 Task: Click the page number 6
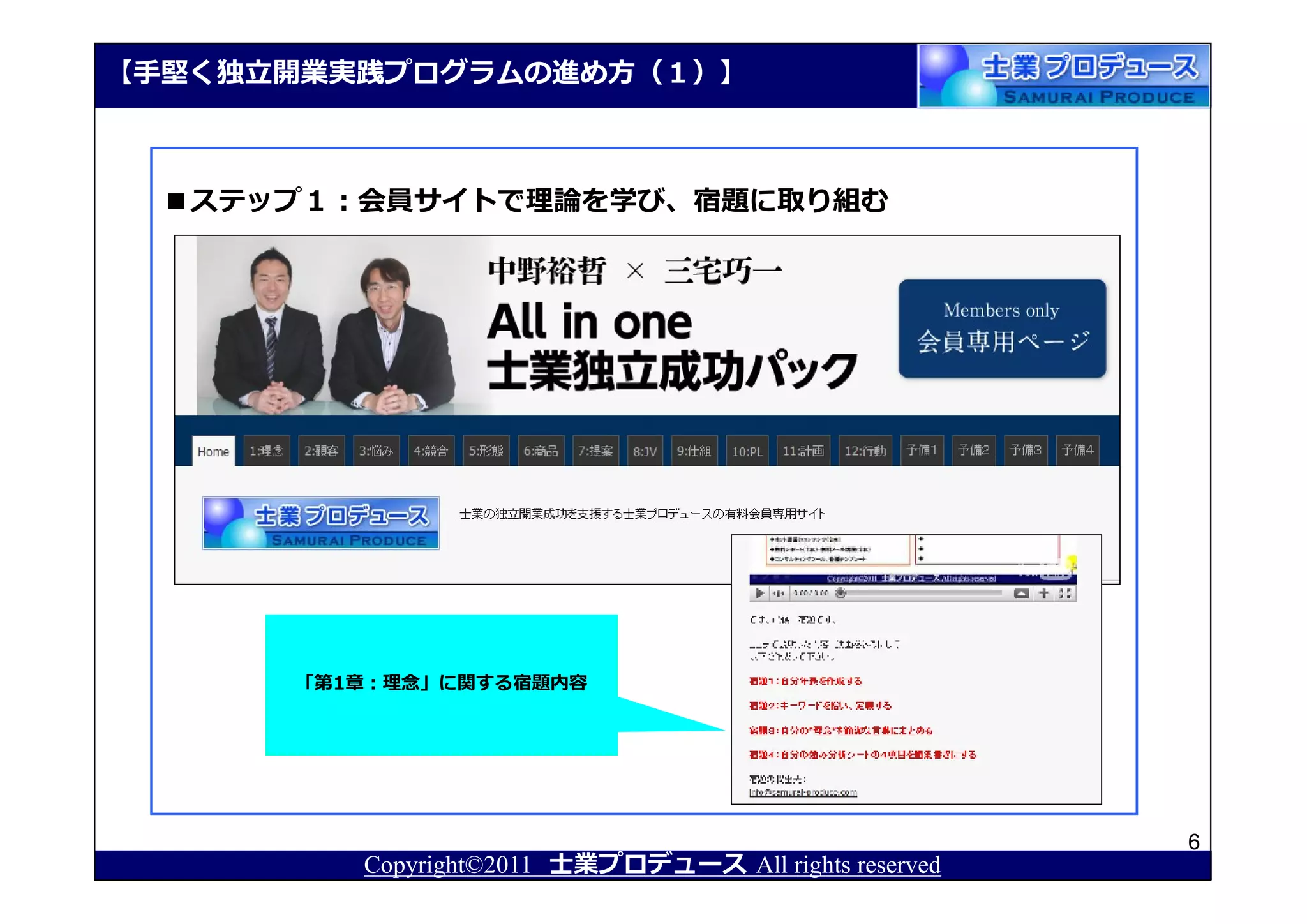[x=1193, y=842]
